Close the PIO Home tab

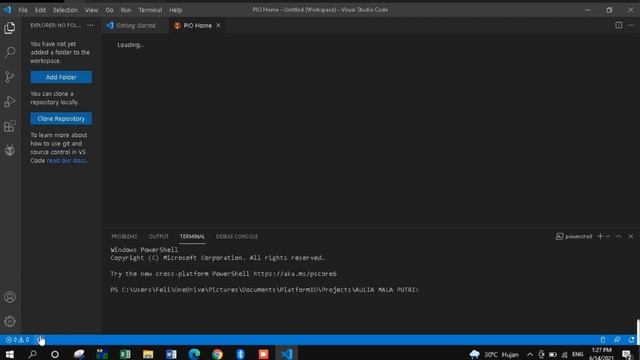tap(218, 25)
